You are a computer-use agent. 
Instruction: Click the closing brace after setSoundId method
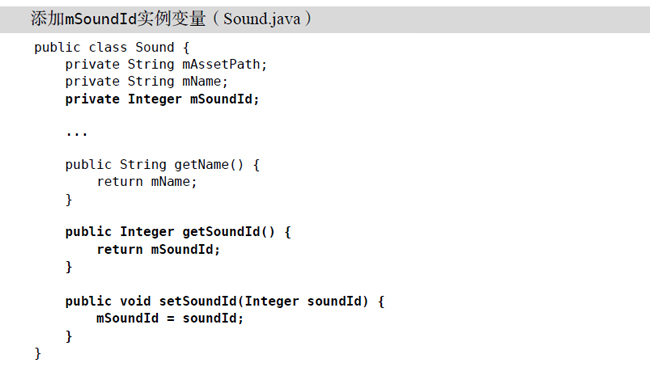(69, 336)
